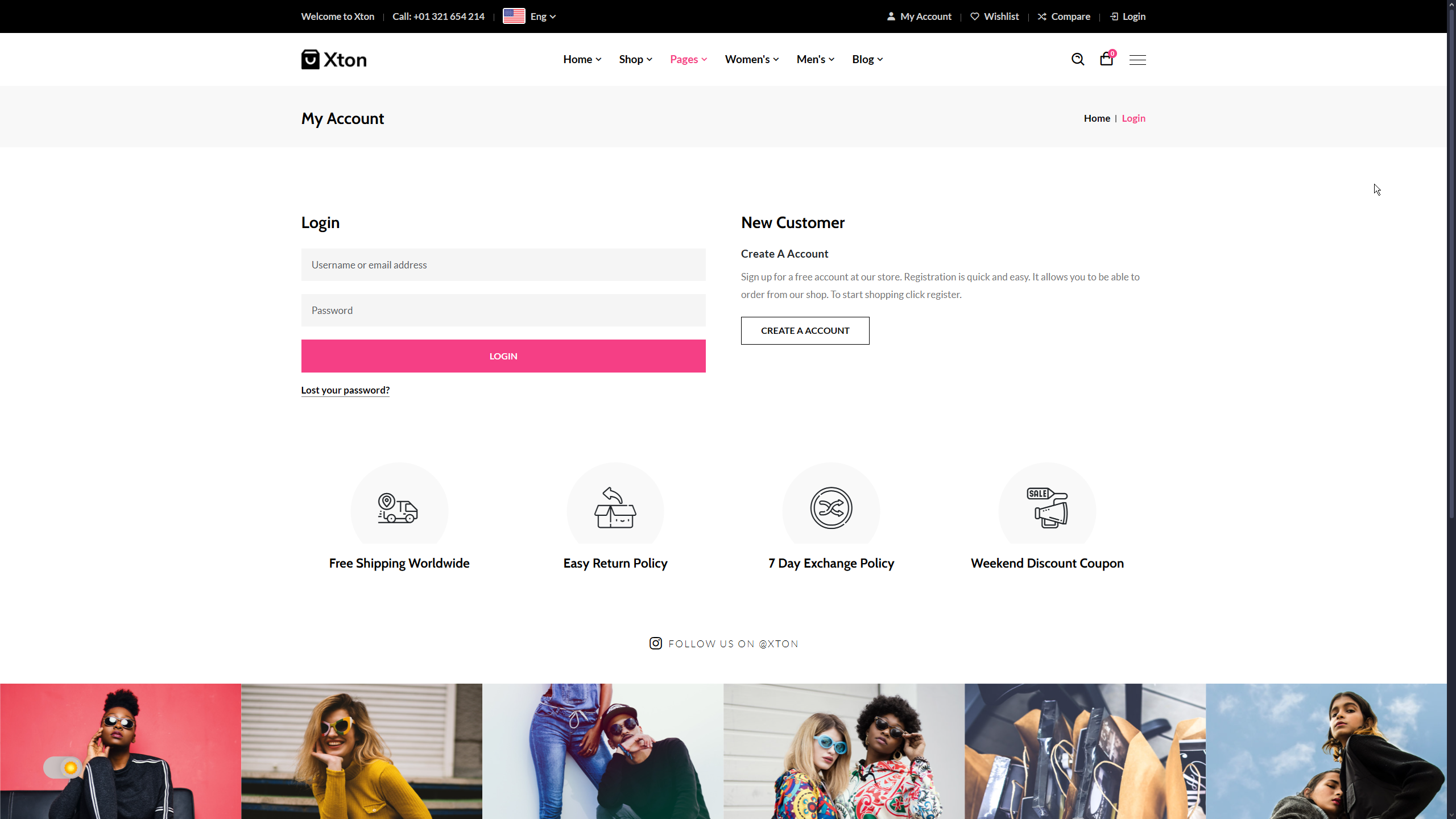Viewport: 1456px width, 819px height.
Task: Open the Wishlist link in top bar
Action: [x=995, y=16]
